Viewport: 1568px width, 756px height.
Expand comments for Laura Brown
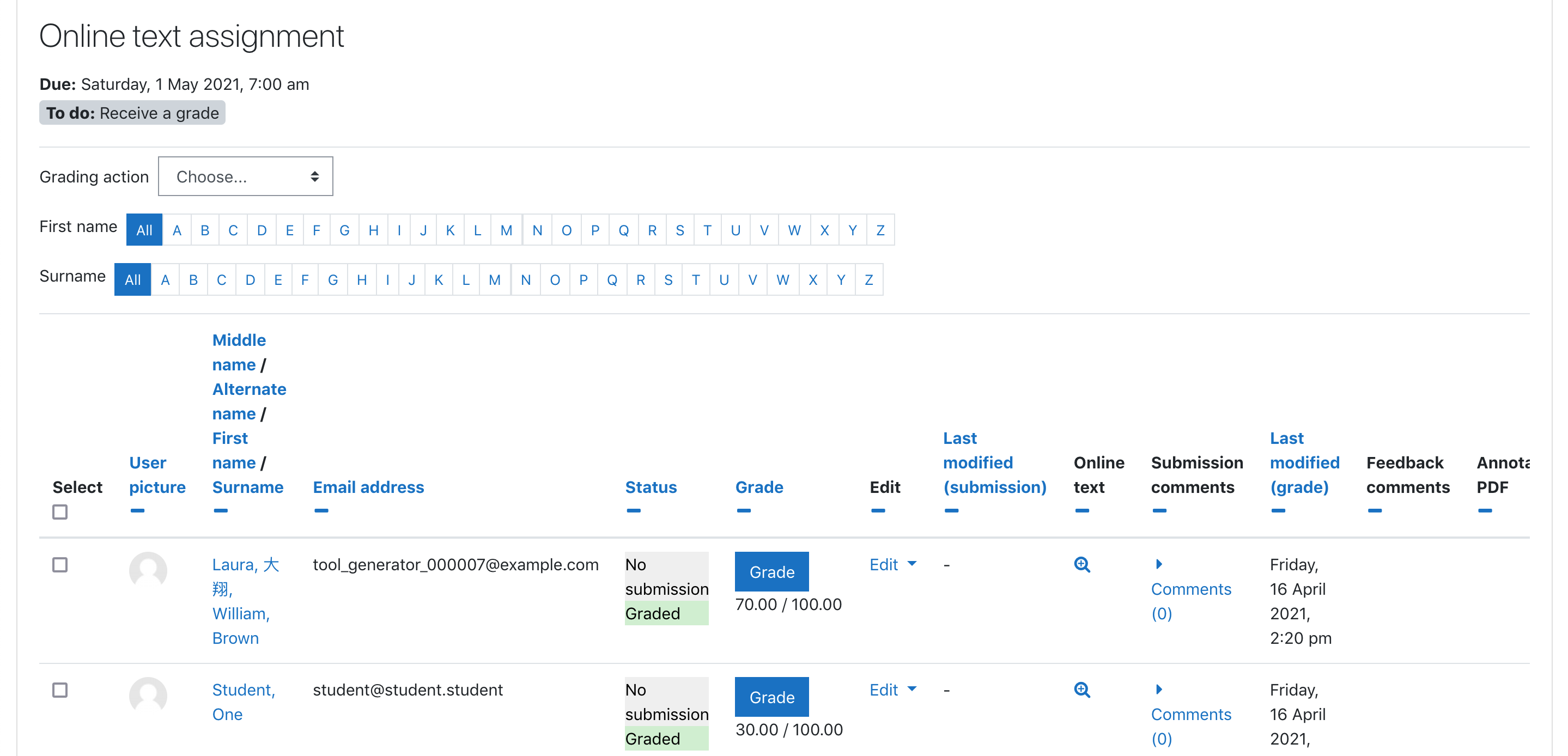pyautogui.click(x=1190, y=589)
